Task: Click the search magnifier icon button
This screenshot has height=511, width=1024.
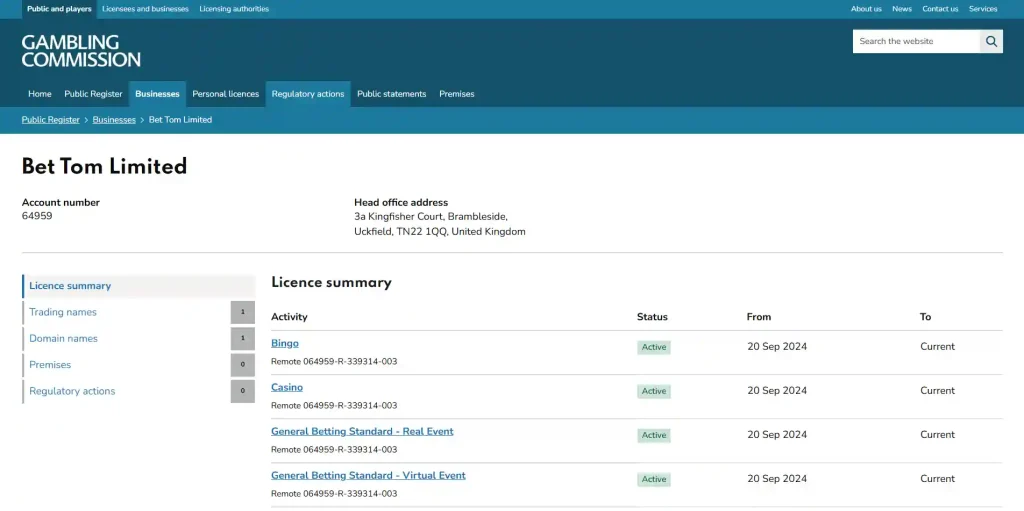Action: coord(991,41)
